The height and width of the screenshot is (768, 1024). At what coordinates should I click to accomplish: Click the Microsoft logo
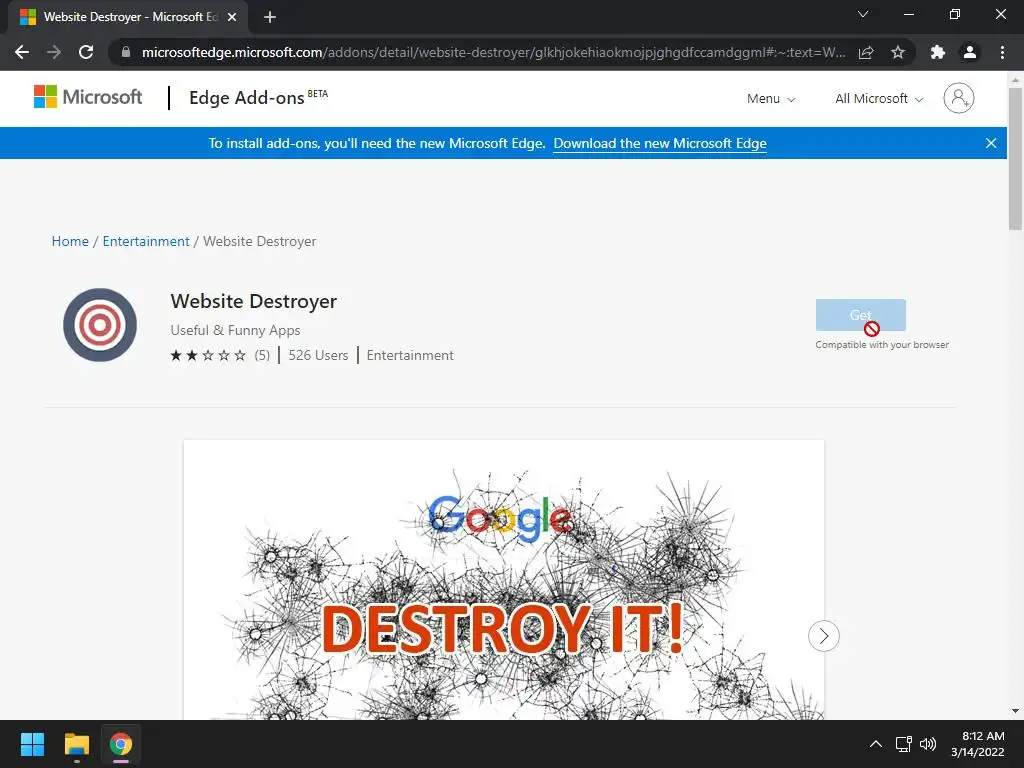click(88, 97)
